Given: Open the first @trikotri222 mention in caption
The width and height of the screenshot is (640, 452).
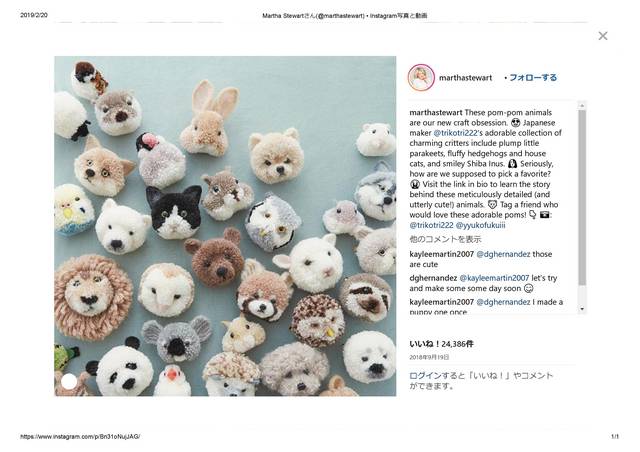Looking at the screenshot, I should pos(455,133).
